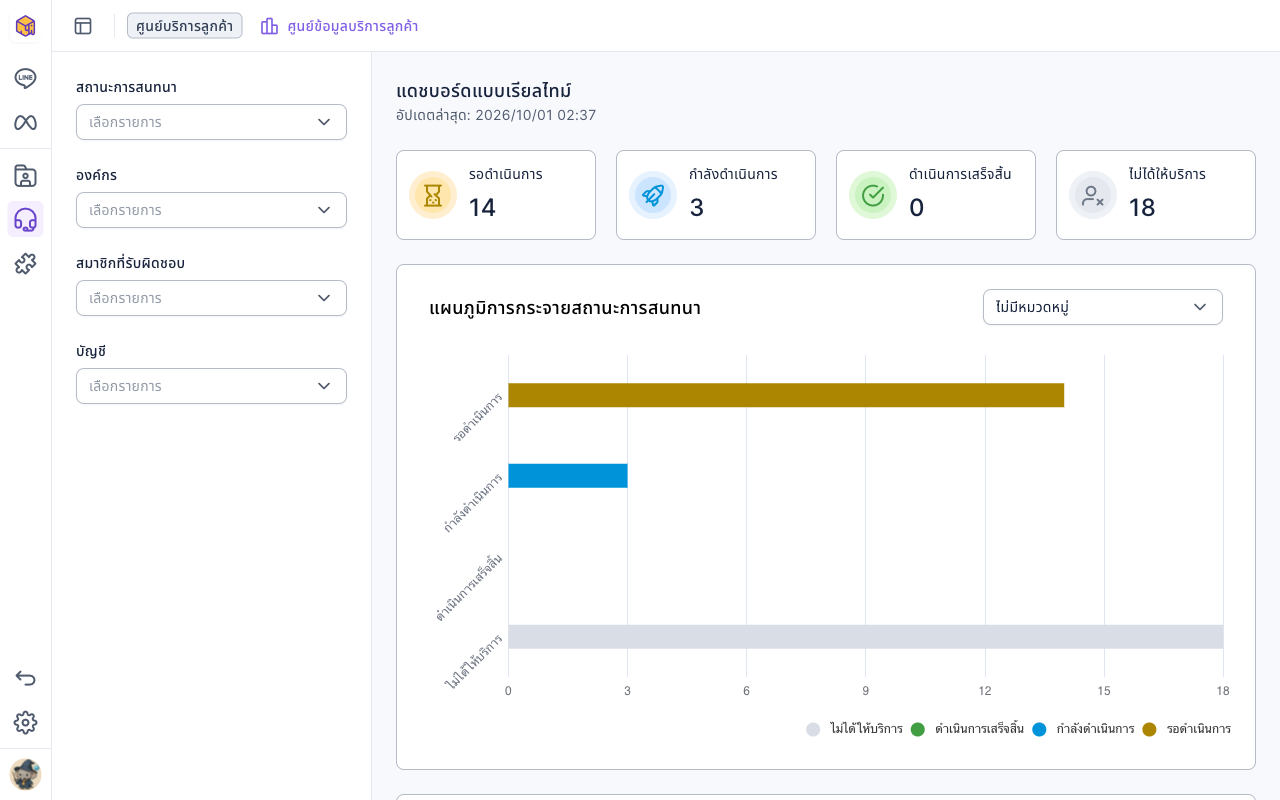The height and width of the screenshot is (800, 1280).
Task: Click the return arrow icon in sidebar
Action: click(25, 679)
